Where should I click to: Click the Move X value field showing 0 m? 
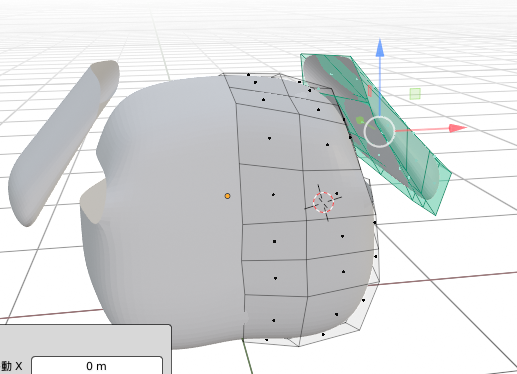(x=97, y=366)
